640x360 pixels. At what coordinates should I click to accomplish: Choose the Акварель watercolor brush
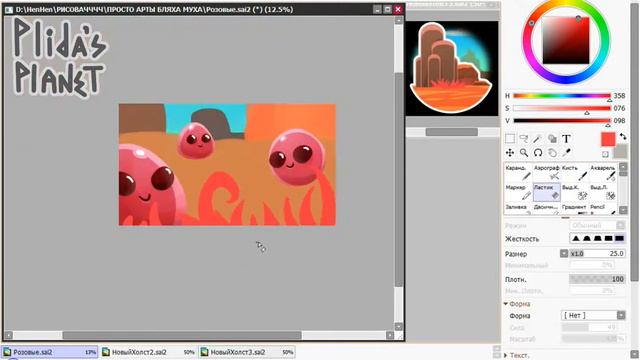pyautogui.click(x=603, y=172)
